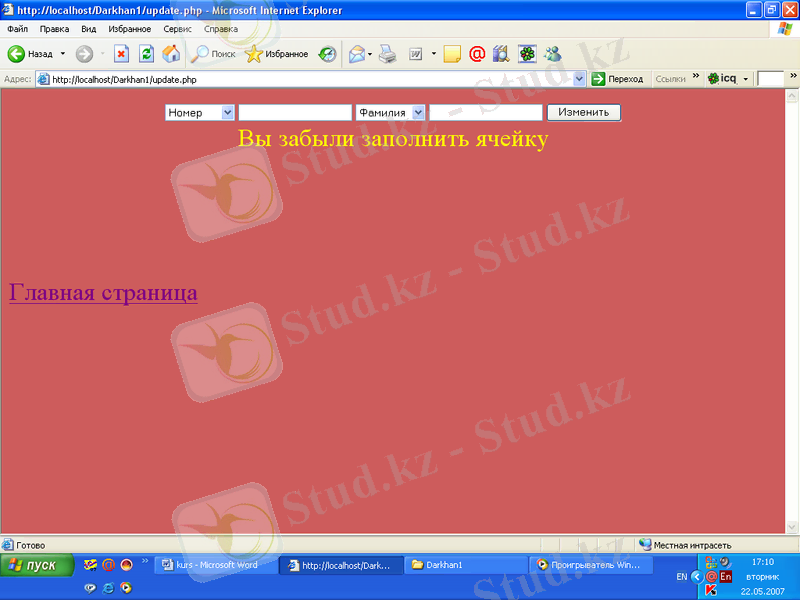Refresh the current page

(x=146, y=54)
